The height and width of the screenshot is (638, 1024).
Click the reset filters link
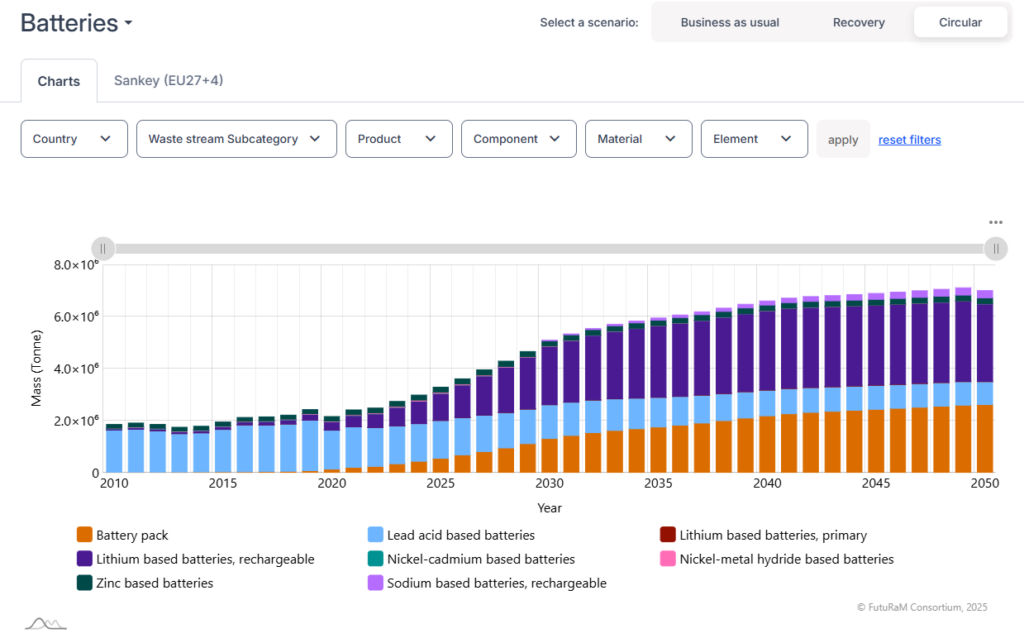click(910, 140)
